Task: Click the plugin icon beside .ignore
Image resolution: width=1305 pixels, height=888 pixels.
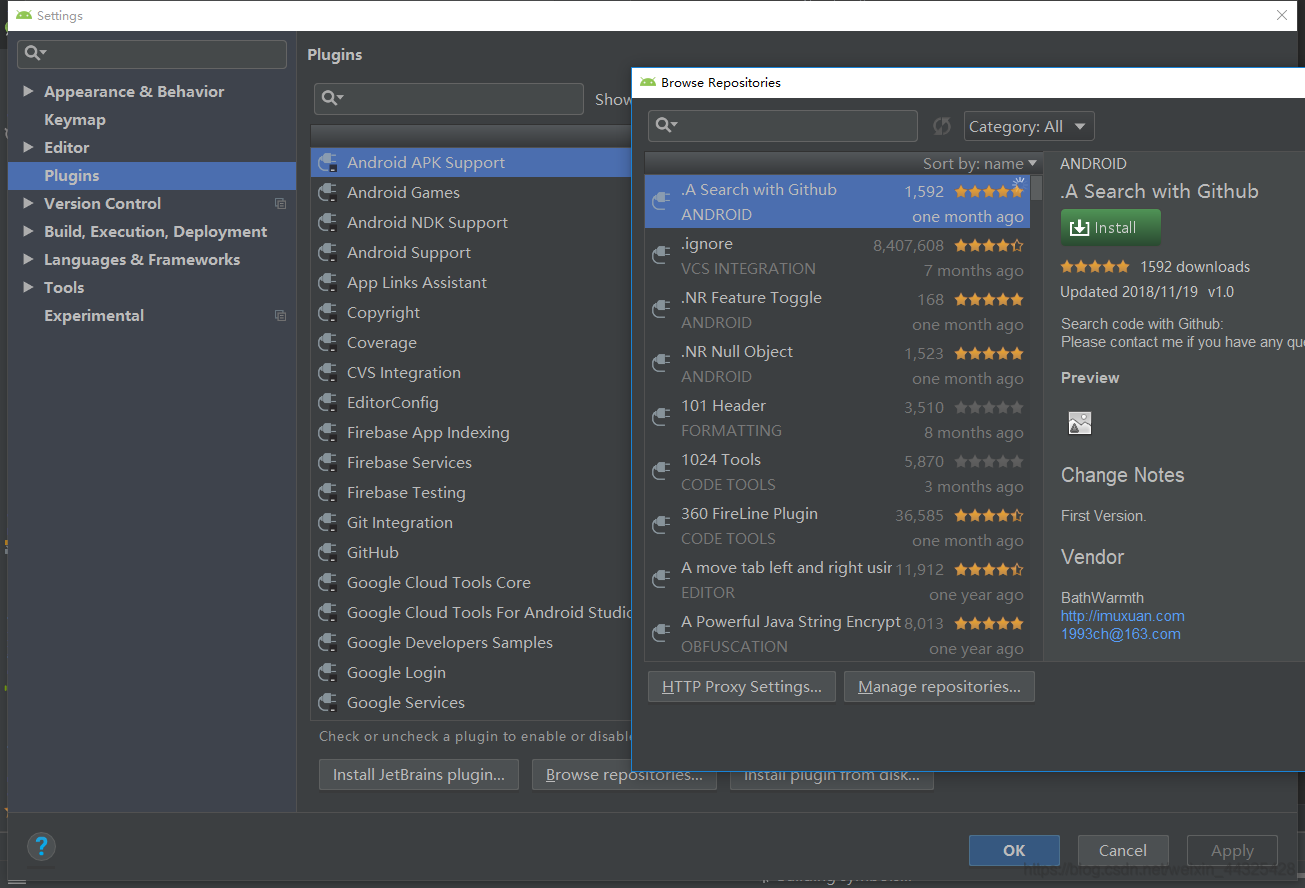Action: pyautogui.click(x=660, y=256)
